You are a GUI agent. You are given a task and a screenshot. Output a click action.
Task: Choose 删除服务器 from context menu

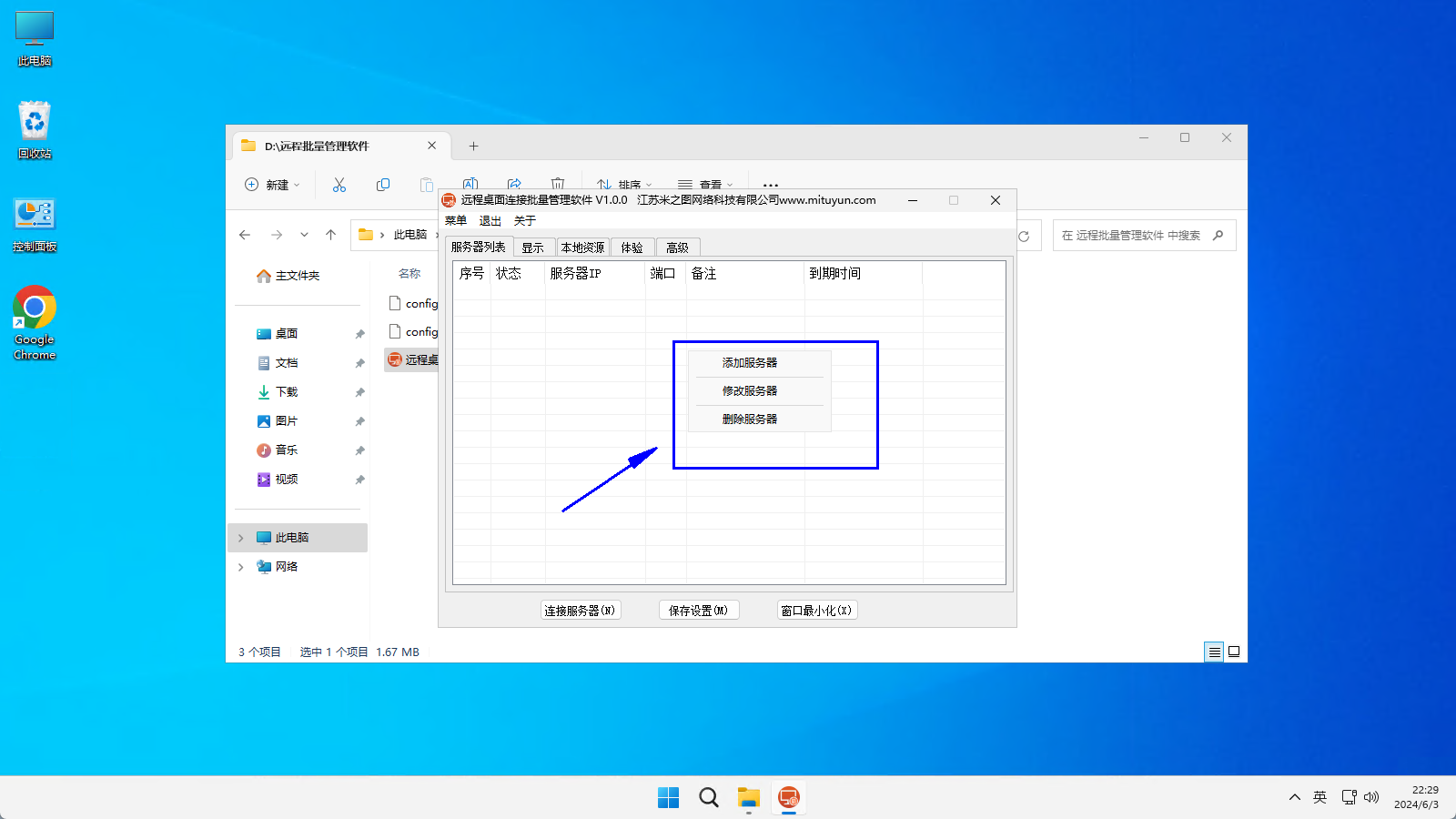tap(759, 420)
